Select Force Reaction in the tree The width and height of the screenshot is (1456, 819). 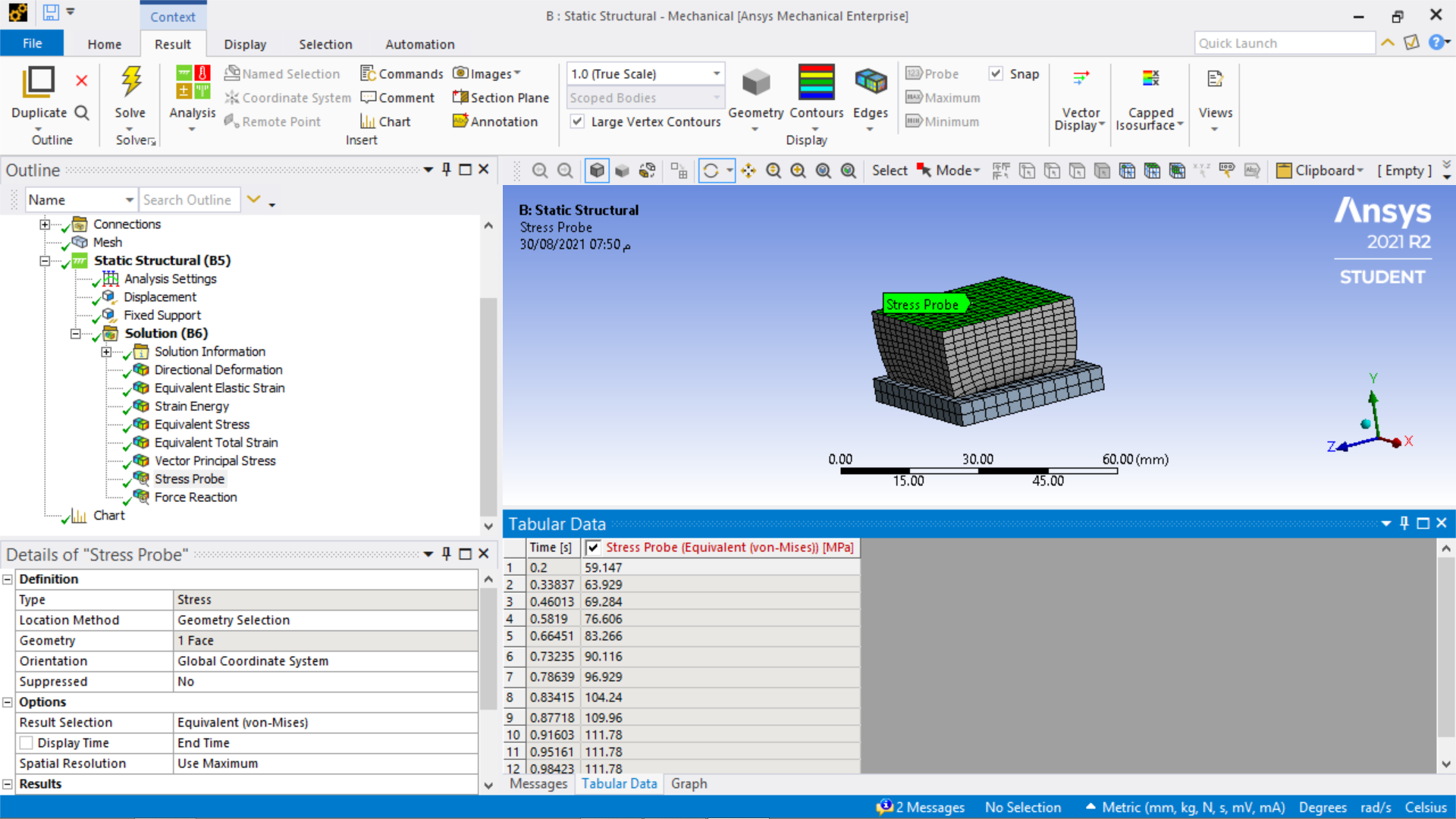pyautogui.click(x=196, y=497)
